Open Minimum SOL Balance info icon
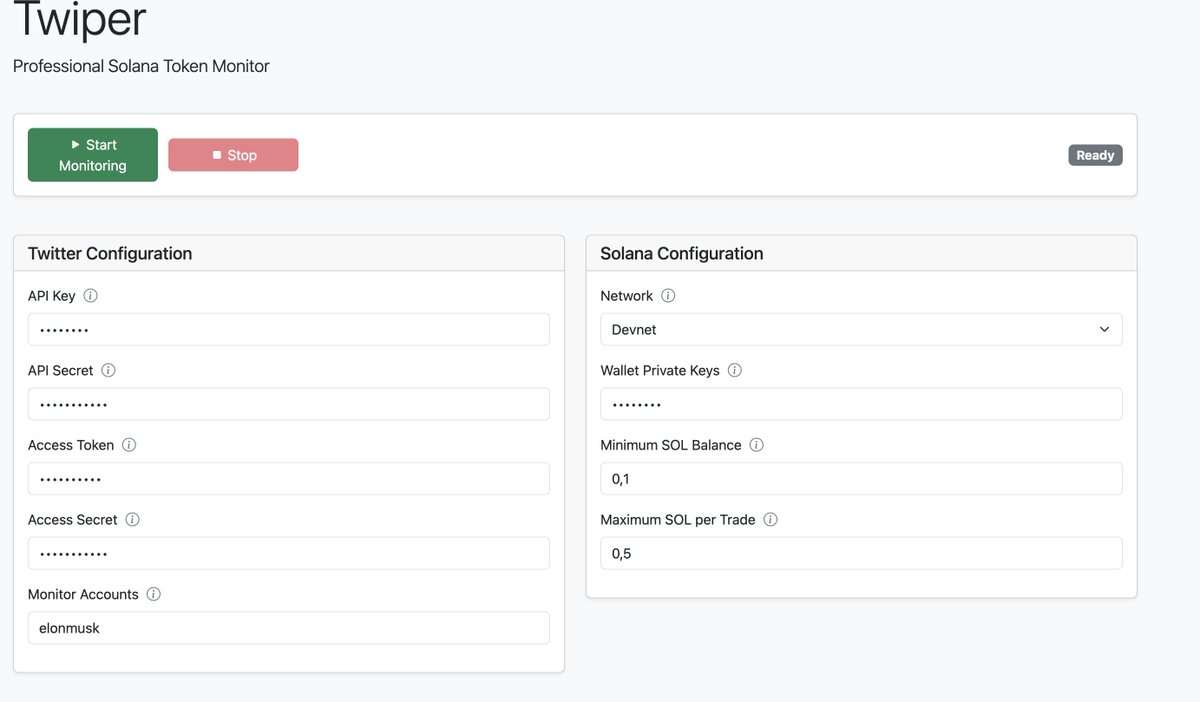The width and height of the screenshot is (1200, 702). coord(757,445)
